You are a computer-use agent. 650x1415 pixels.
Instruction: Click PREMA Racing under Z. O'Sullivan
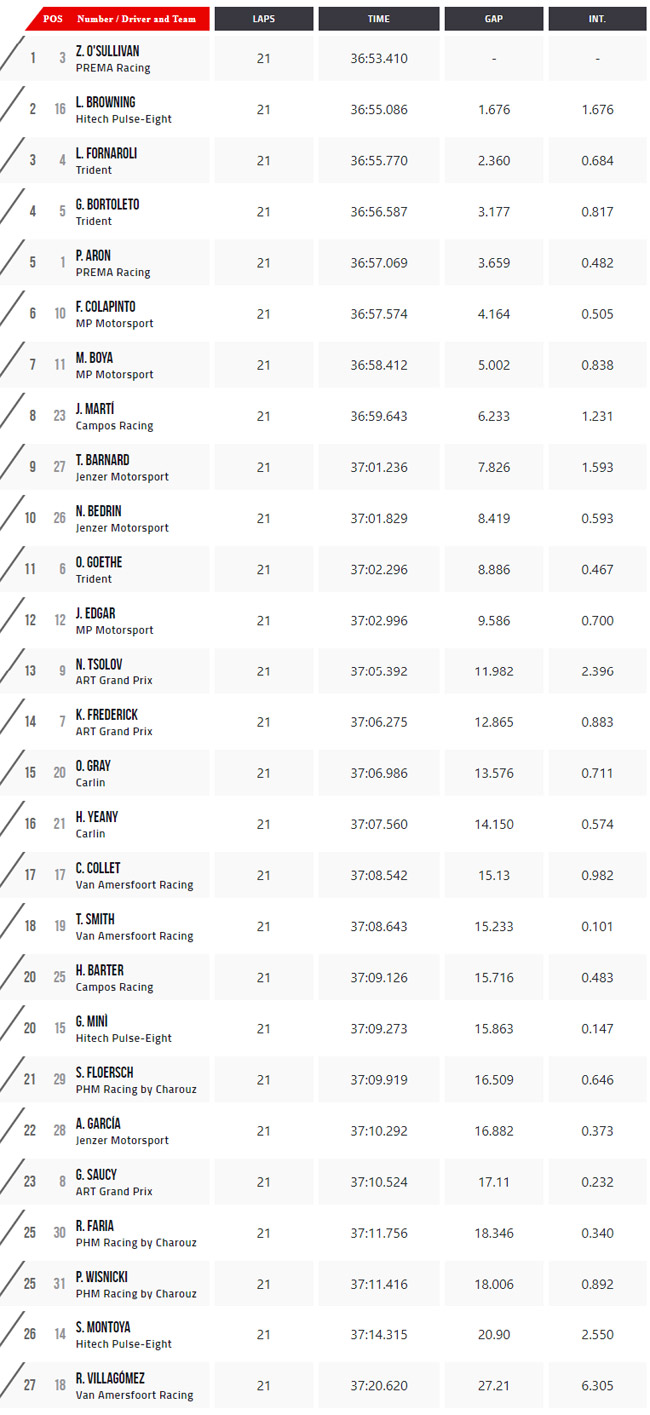coord(113,68)
